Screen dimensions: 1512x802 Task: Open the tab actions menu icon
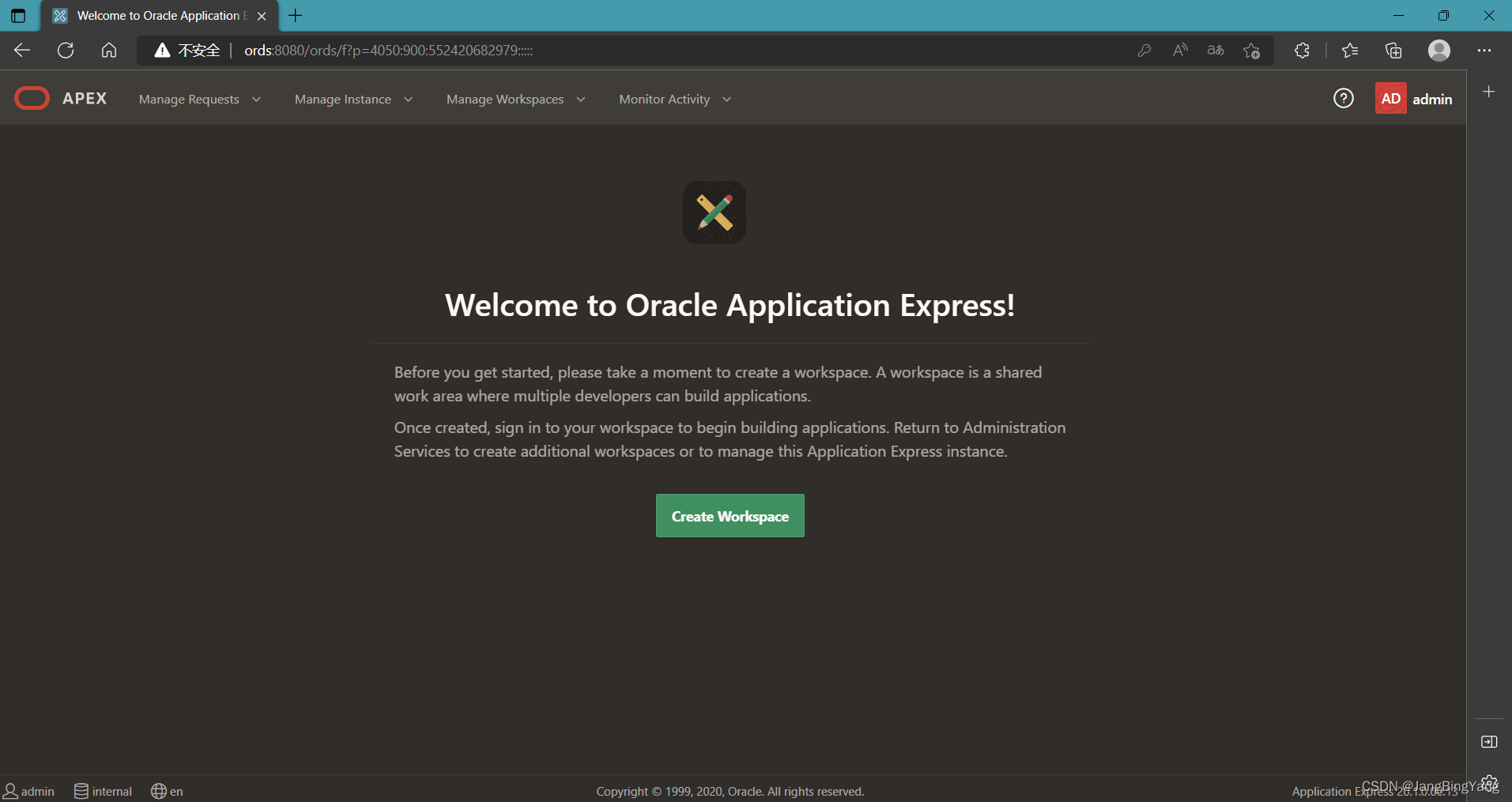[x=17, y=15]
